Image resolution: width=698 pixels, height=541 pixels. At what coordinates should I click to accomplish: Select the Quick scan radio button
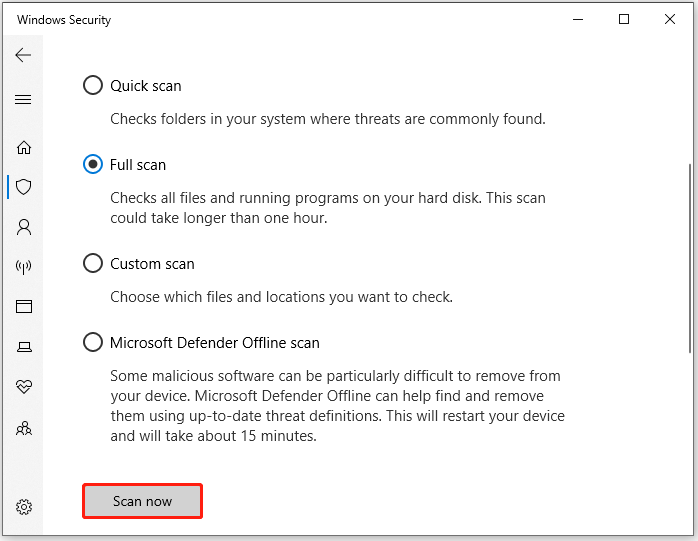click(x=93, y=85)
